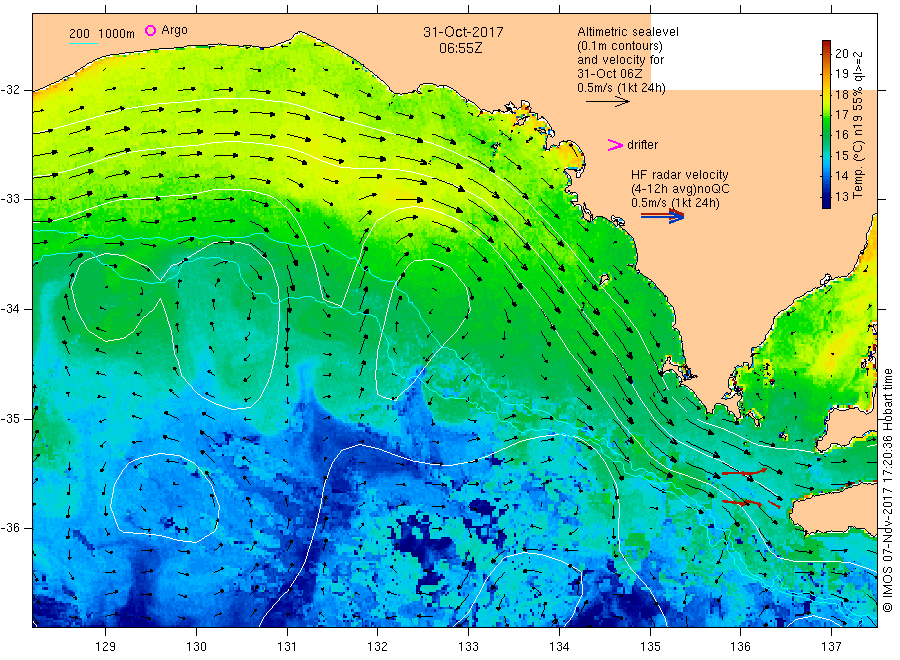900x660 pixels.
Task: Click the temperature color bar scale
Action: 826,124
